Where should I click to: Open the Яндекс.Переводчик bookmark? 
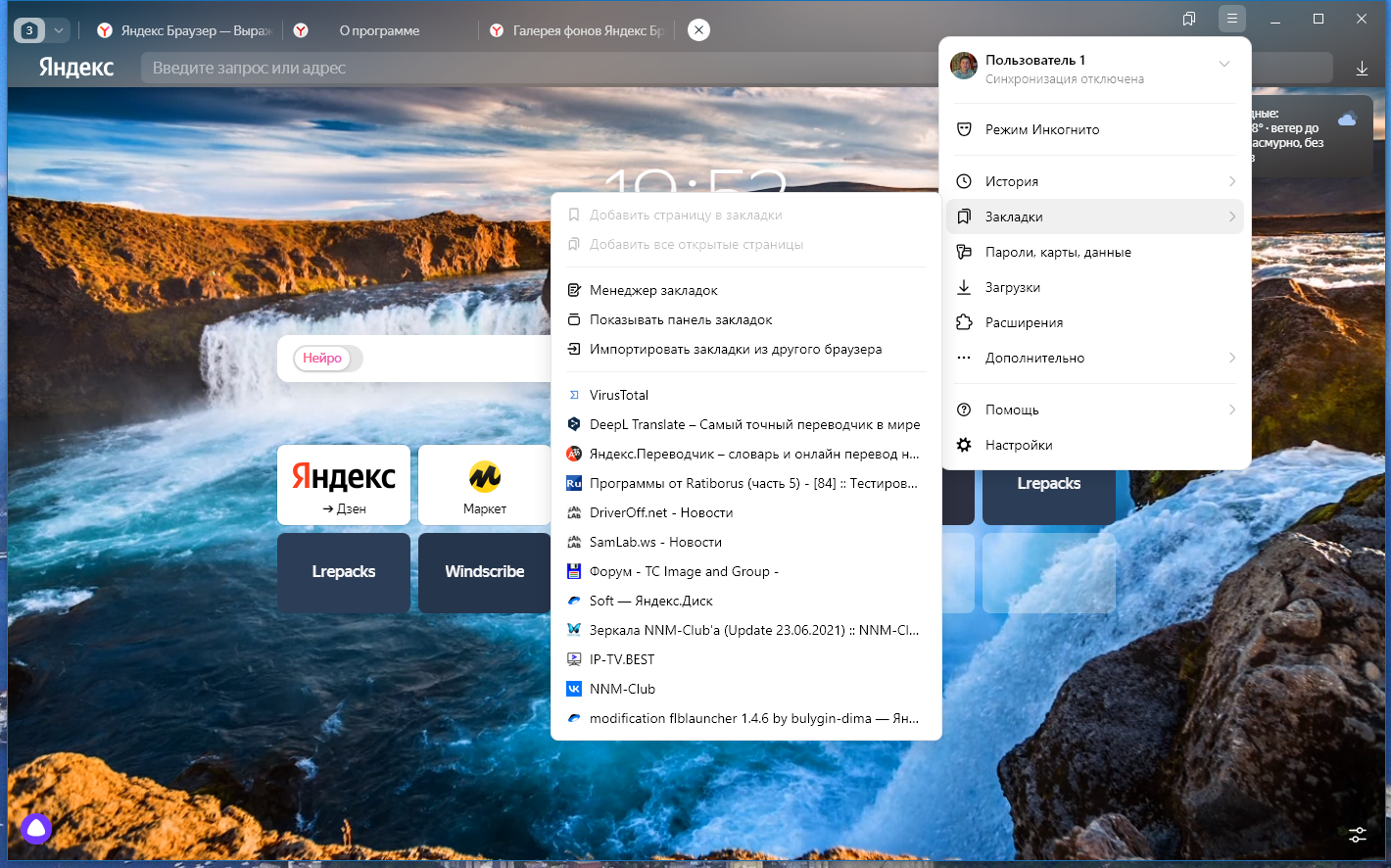[x=746, y=454]
